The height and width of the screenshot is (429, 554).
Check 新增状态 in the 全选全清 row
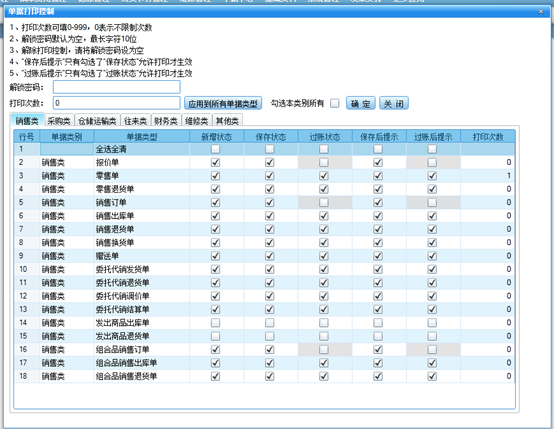click(215, 149)
